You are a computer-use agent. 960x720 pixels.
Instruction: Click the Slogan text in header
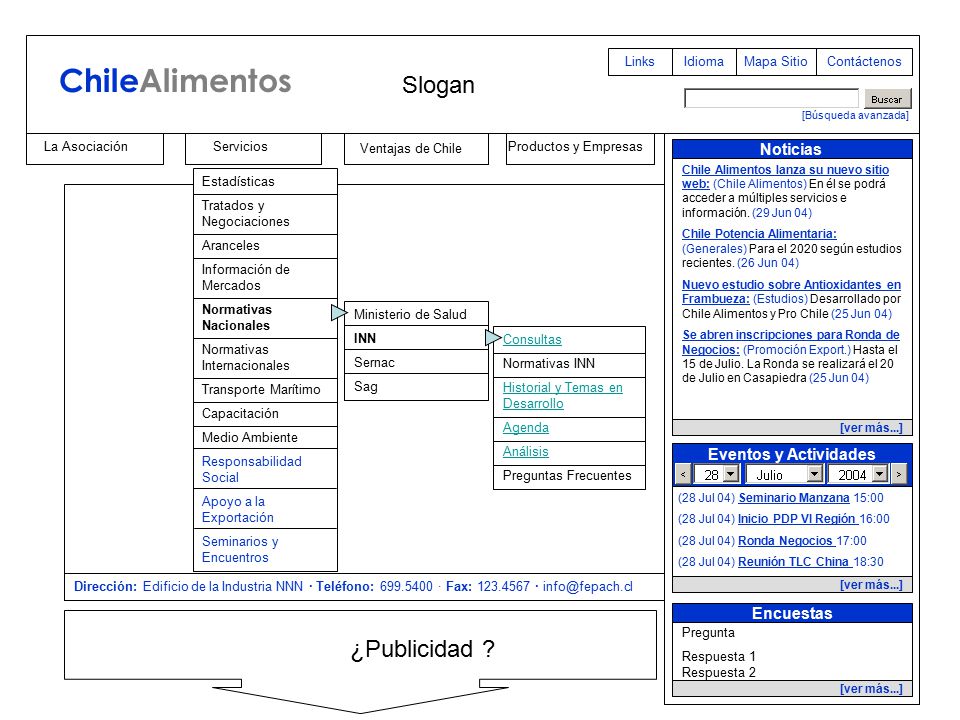(x=438, y=85)
